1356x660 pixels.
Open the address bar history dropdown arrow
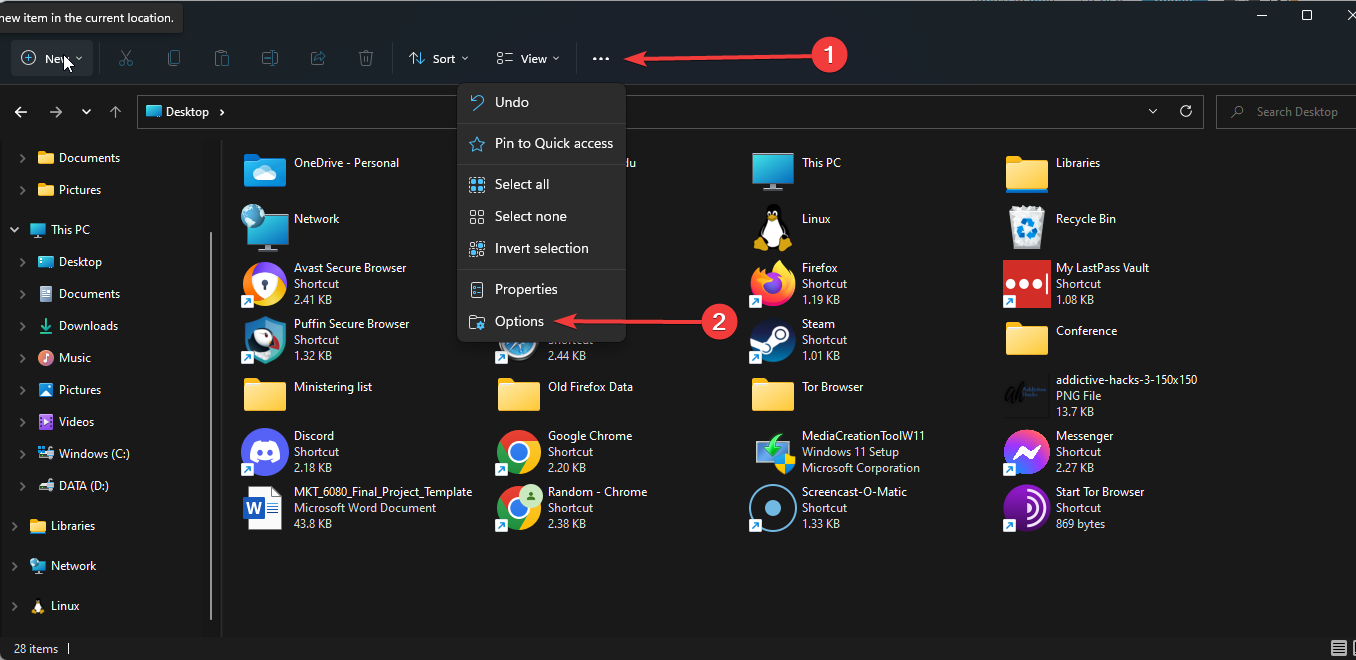(x=1153, y=112)
